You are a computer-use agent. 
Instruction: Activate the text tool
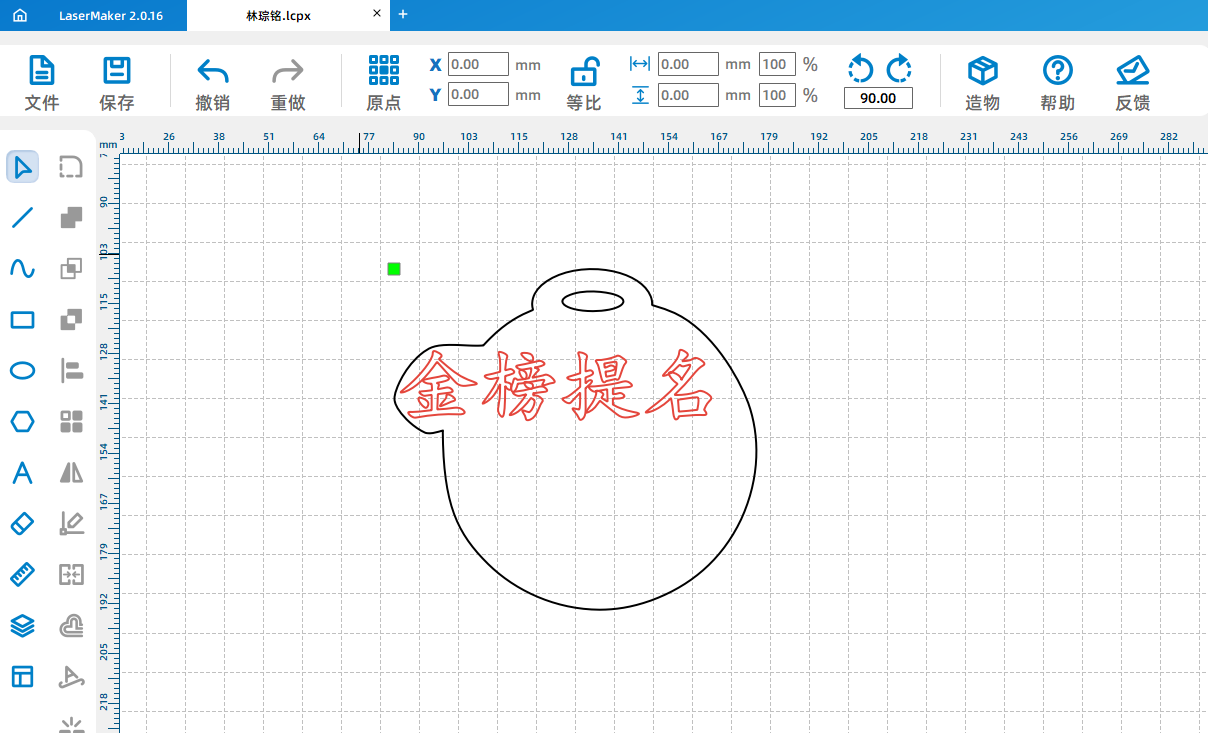[x=22, y=473]
